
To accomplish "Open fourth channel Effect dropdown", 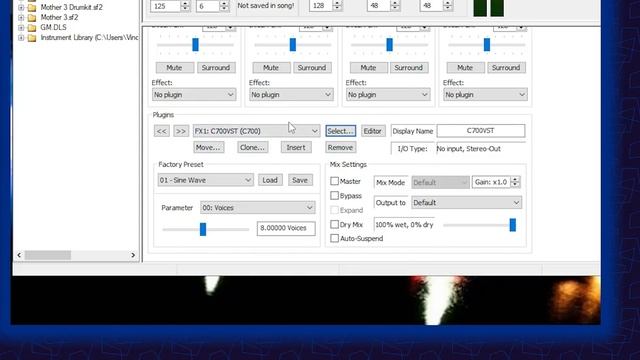I will click(x=485, y=95).
